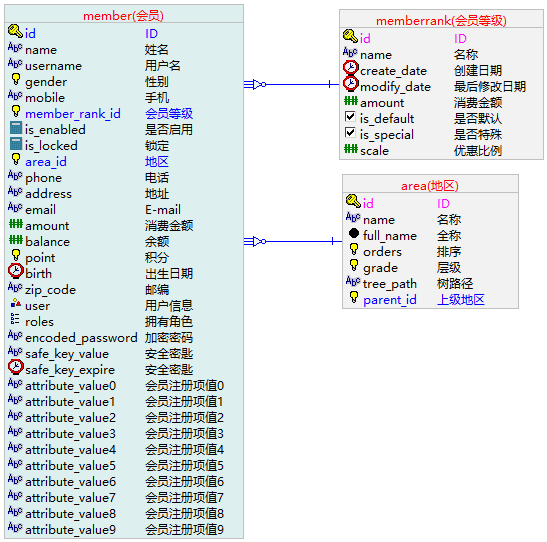This screenshot has width=547, height=542.
Task: Select the mobile field name
Action: coord(45,98)
